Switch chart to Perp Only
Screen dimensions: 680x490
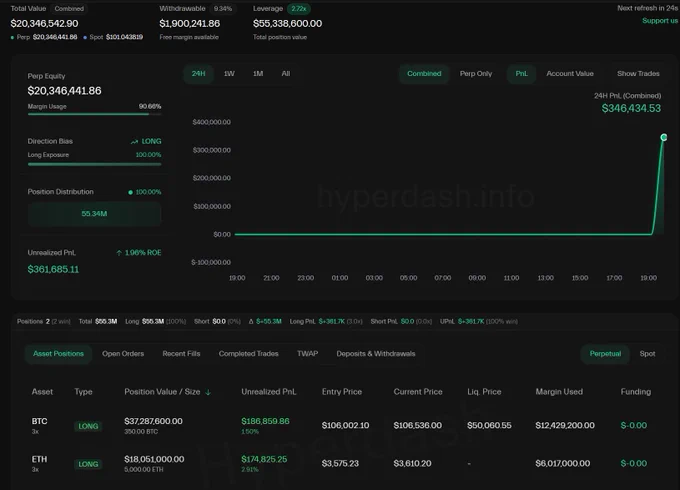[x=476, y=74]
